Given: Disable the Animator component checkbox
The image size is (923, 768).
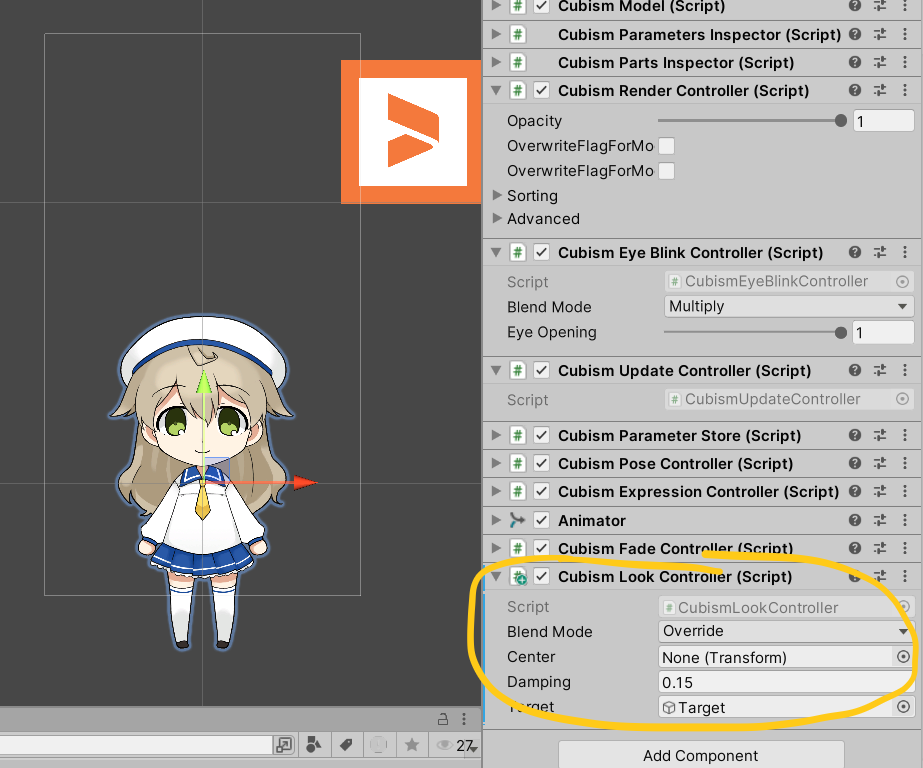Looking at the screenshot, I should [x=542, y=520].
